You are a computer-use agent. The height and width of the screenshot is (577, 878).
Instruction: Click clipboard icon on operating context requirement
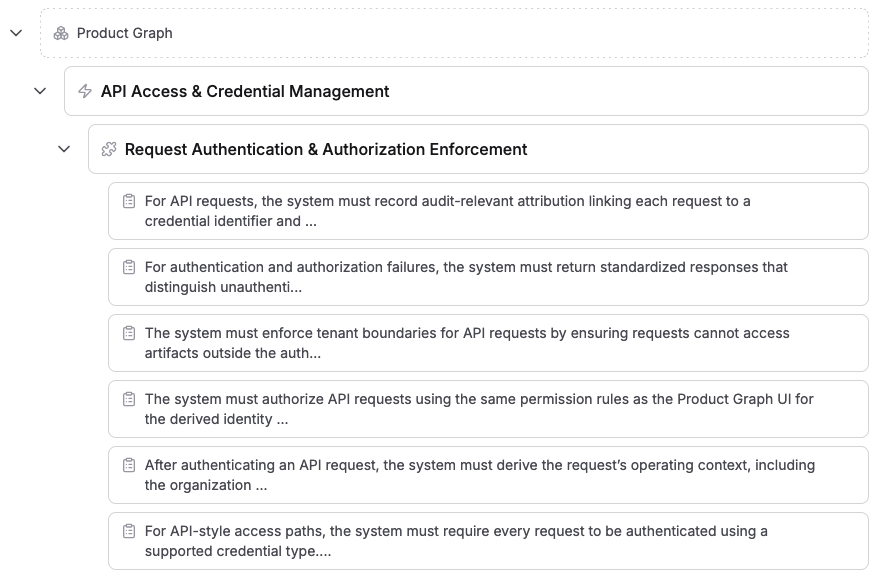128,464
